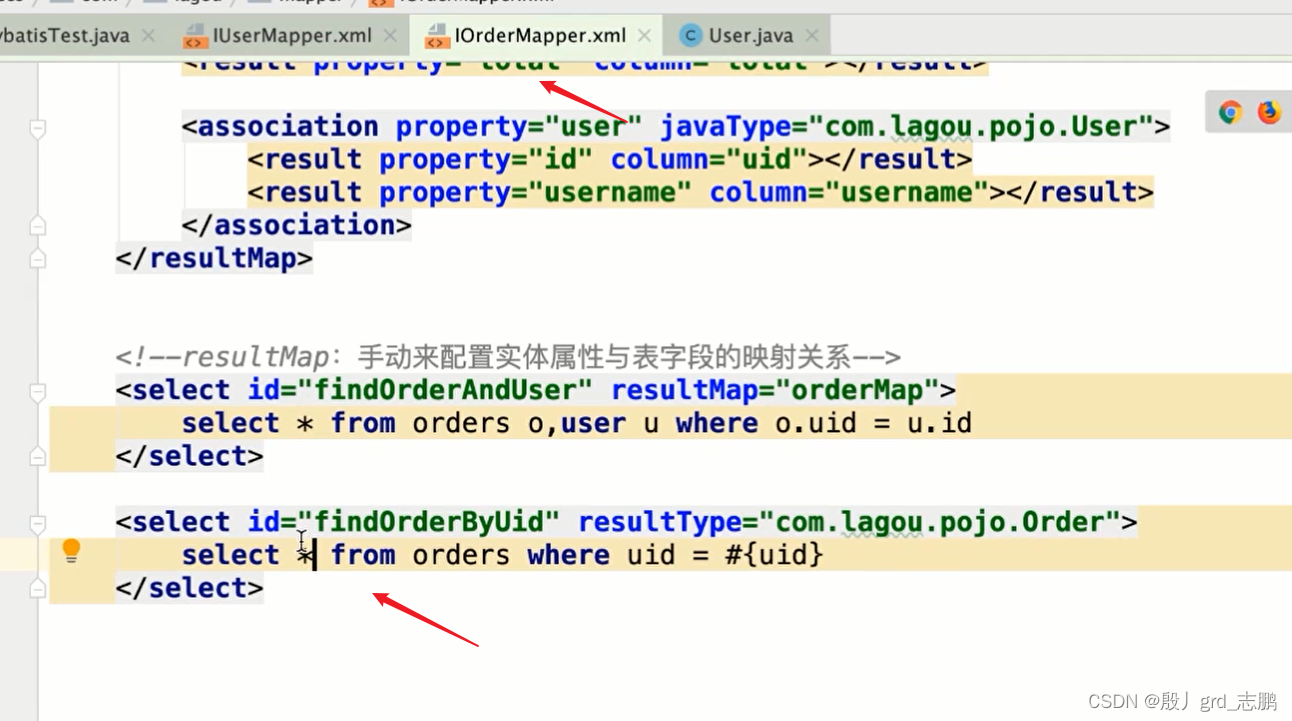Click "com.lagou.pojo.Order" resultType value
The height and width of the screenshot is (721, 1292).
pyautogui.click(x=938, y=522)
